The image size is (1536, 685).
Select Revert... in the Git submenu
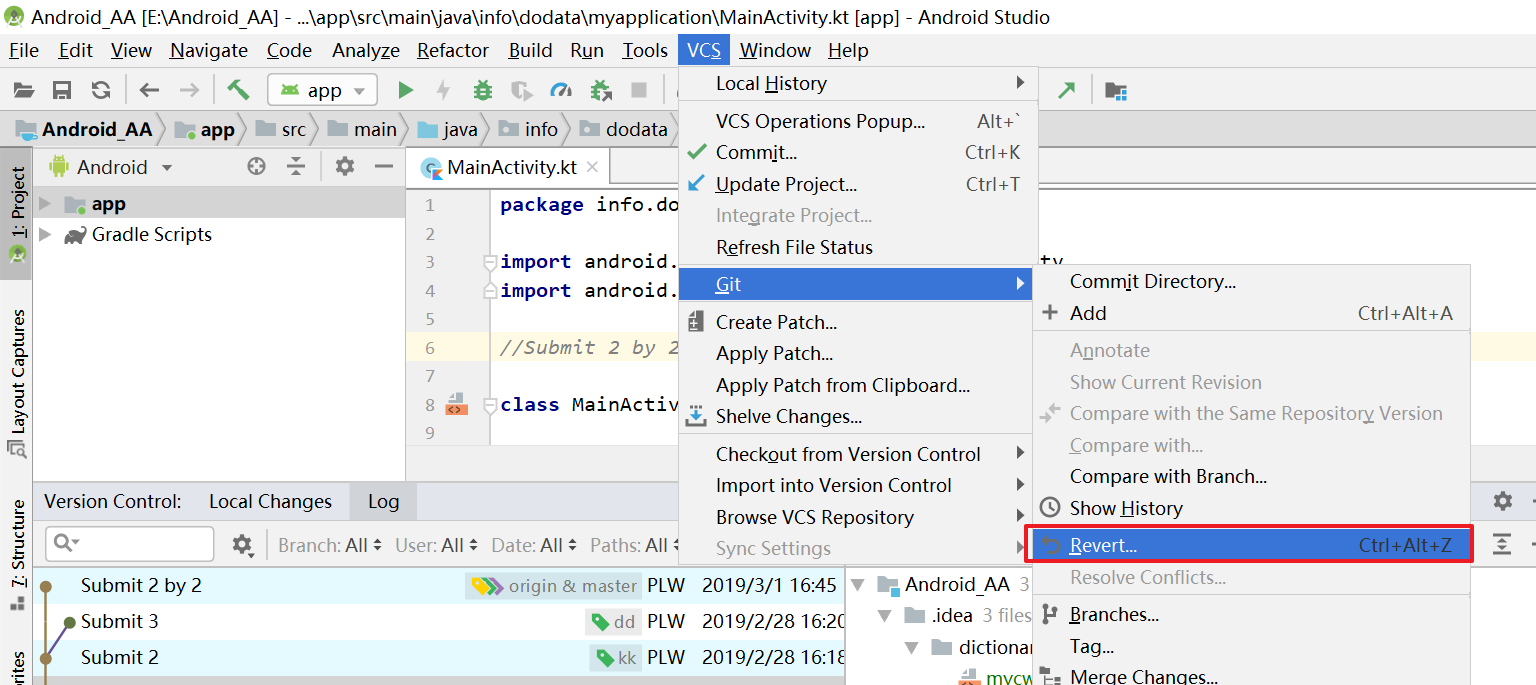tap(1252, 545)
